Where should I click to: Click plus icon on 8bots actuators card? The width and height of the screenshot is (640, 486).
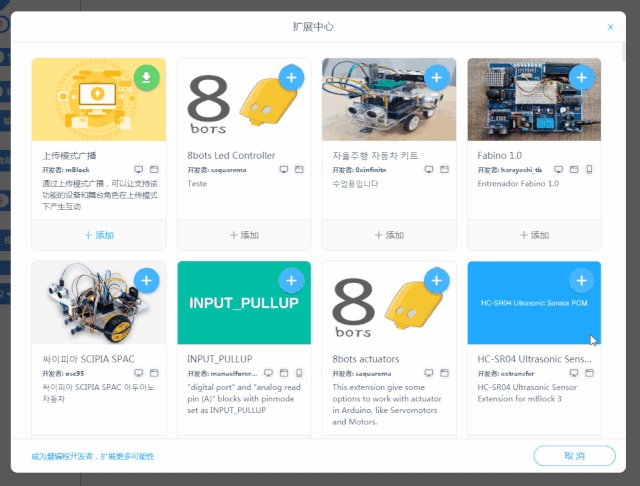click(x=436, y=281)
